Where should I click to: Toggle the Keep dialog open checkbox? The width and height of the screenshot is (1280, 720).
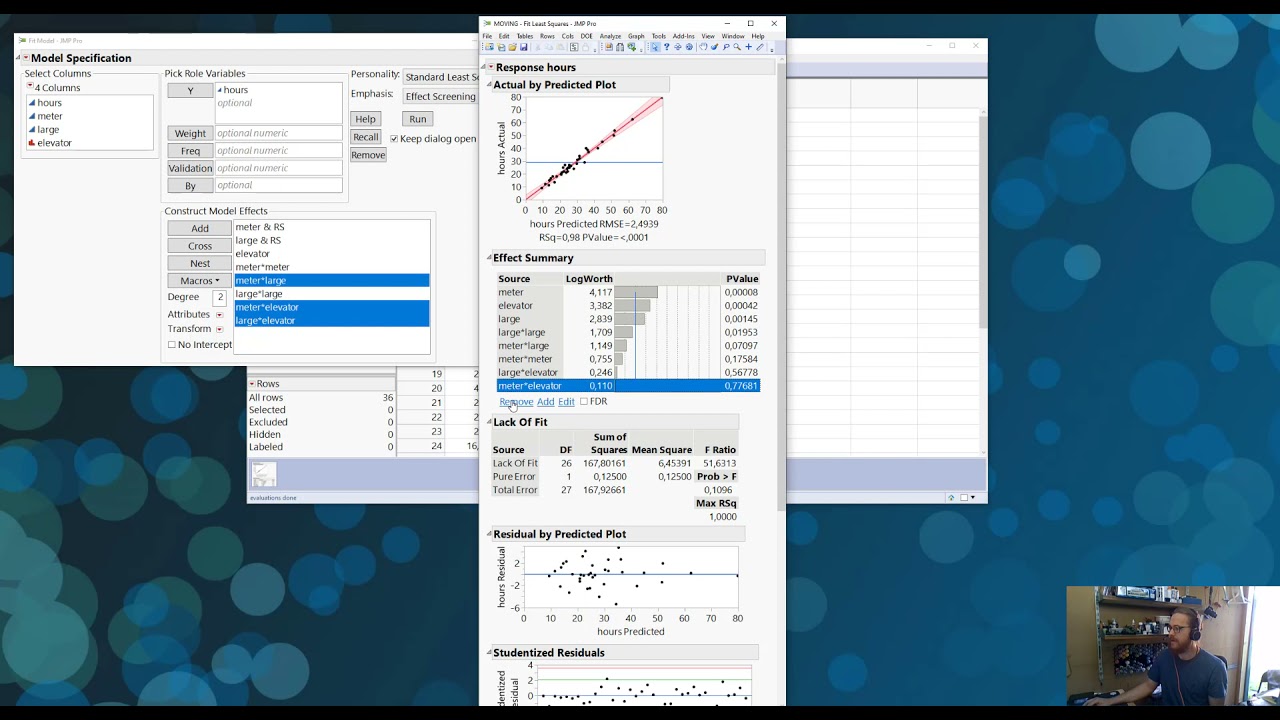point(394,139)
